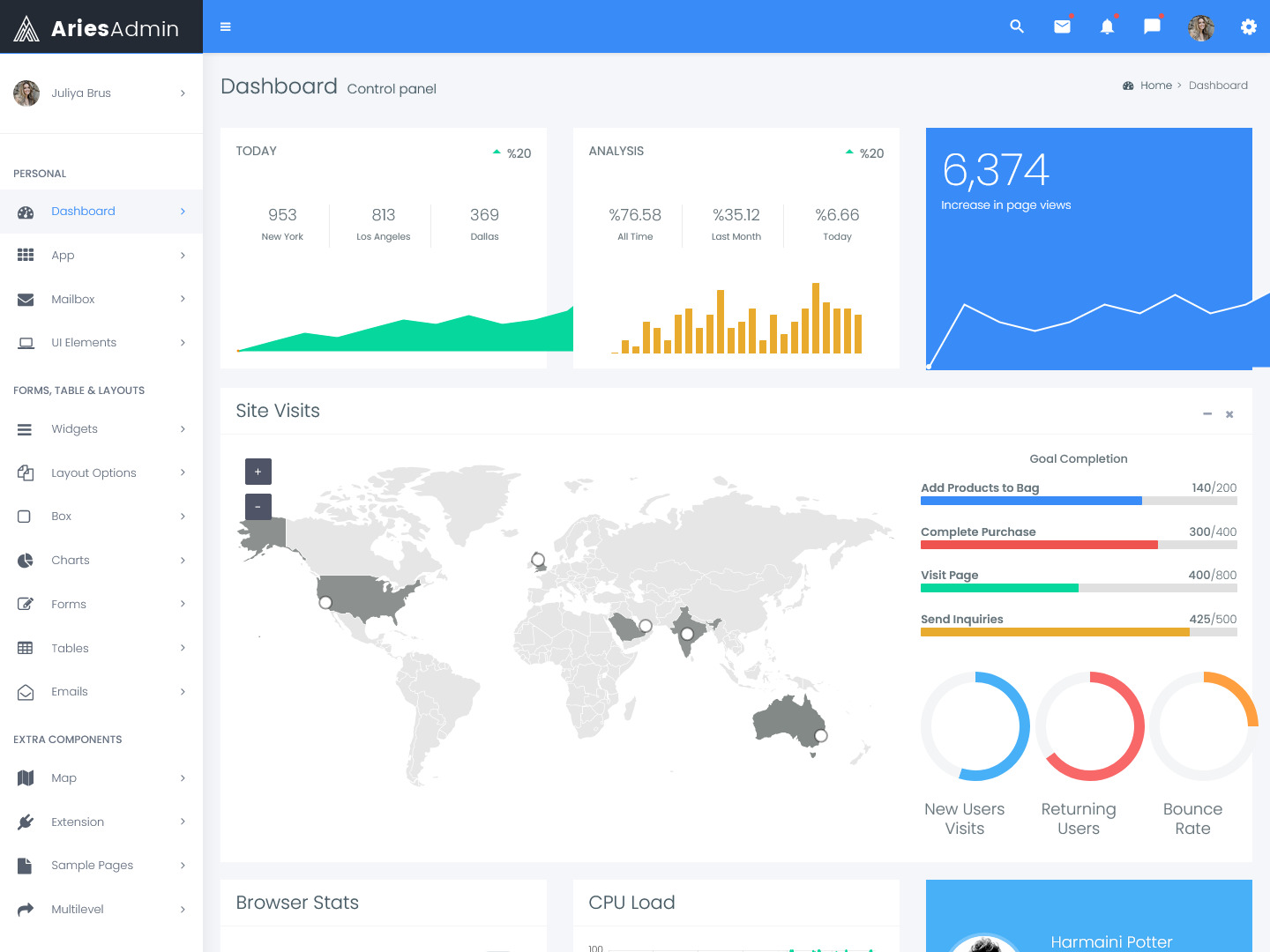Collapse the Site Visits panel
The width and height of the screenshot is (1270, 952).
(1207, 413)
